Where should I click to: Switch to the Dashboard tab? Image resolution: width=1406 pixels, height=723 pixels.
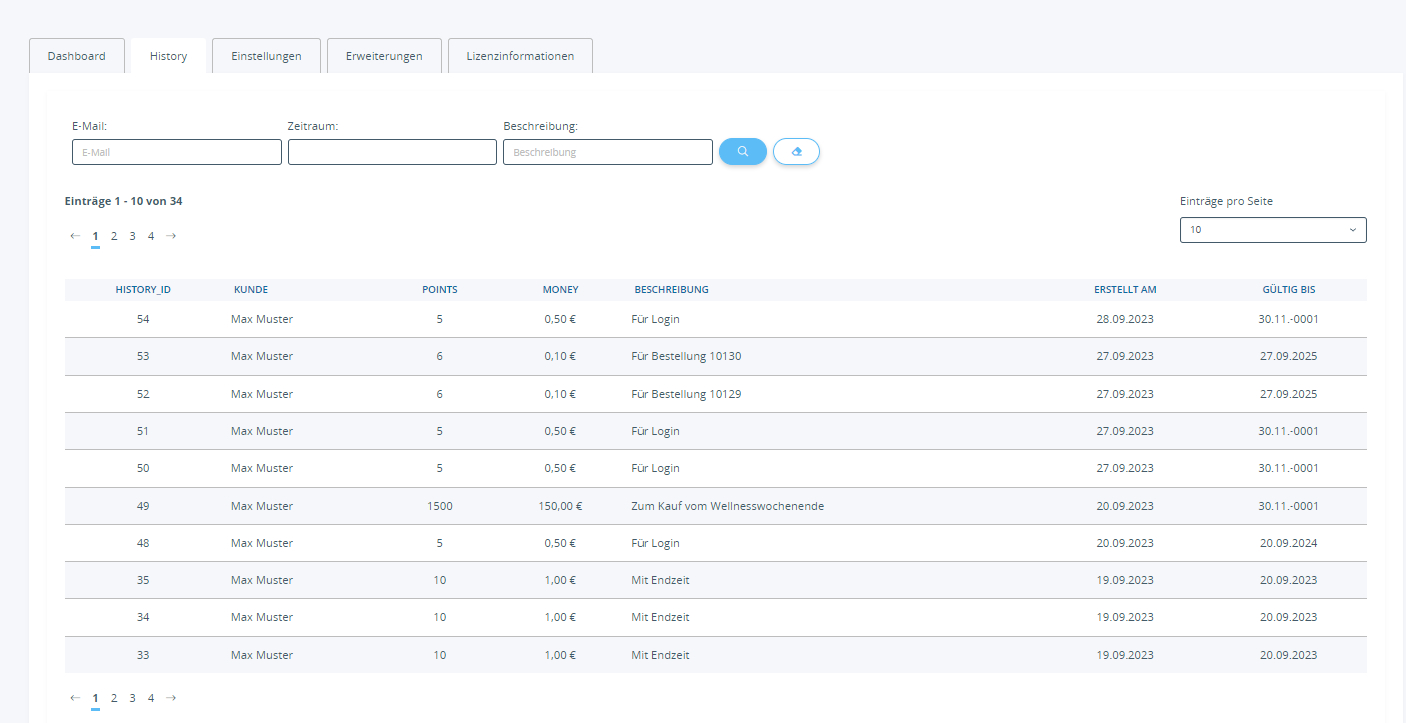tap(76, 56)
